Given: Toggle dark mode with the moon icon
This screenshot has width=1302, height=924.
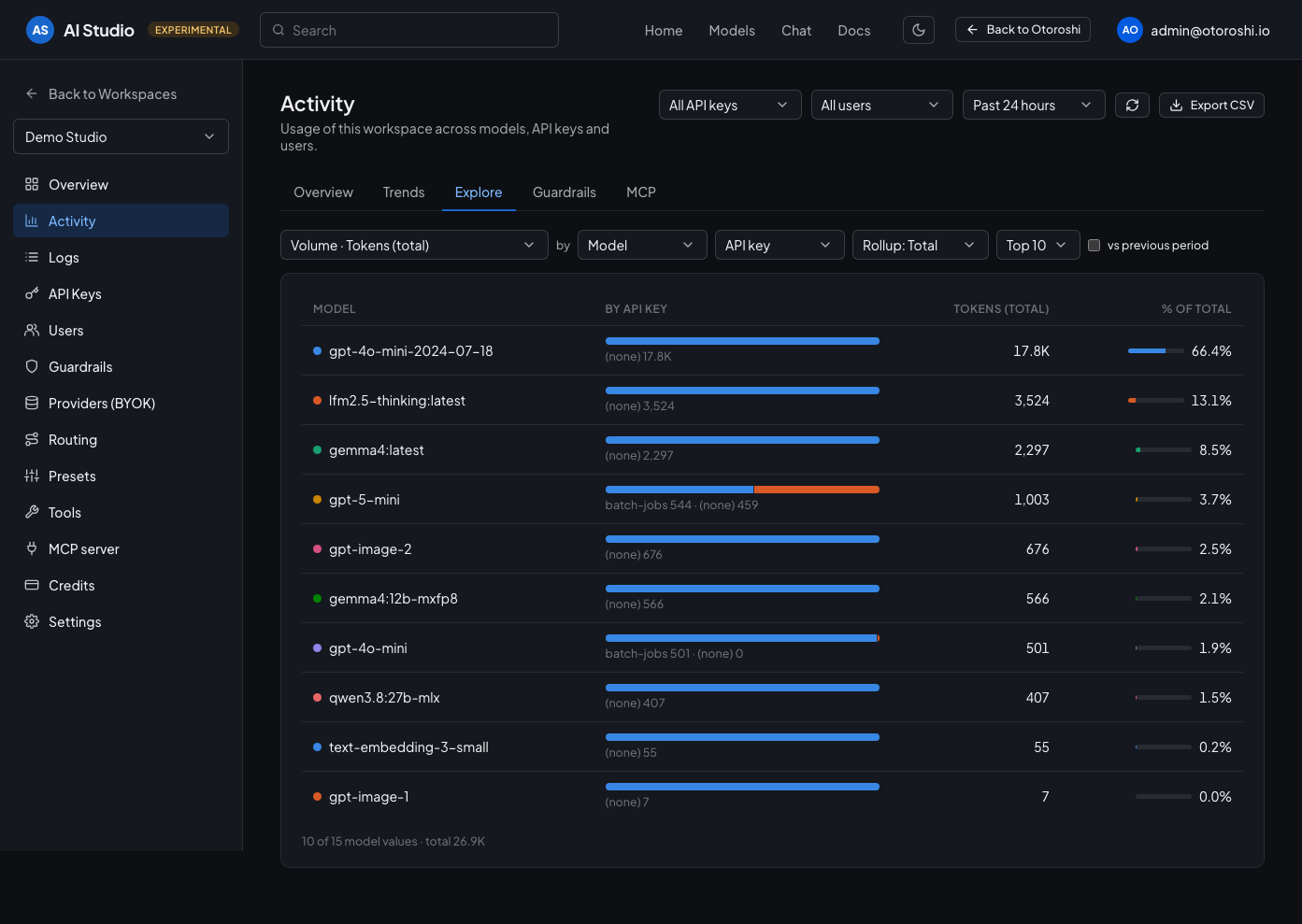Looking at the screenshot, I should pos(919,30).
